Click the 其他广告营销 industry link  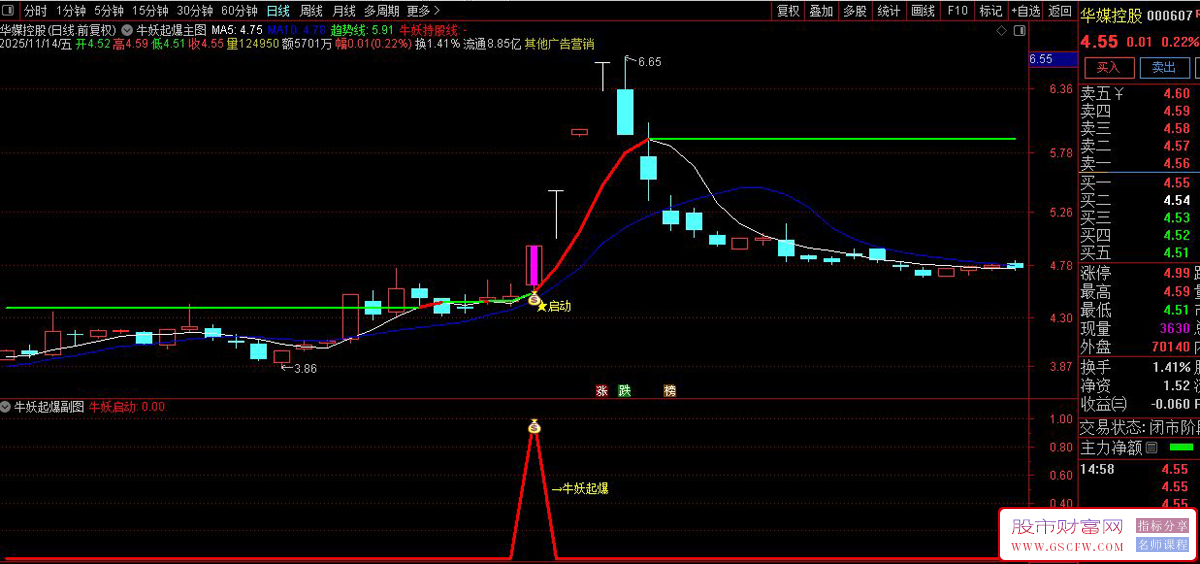(x=560, y=44)
